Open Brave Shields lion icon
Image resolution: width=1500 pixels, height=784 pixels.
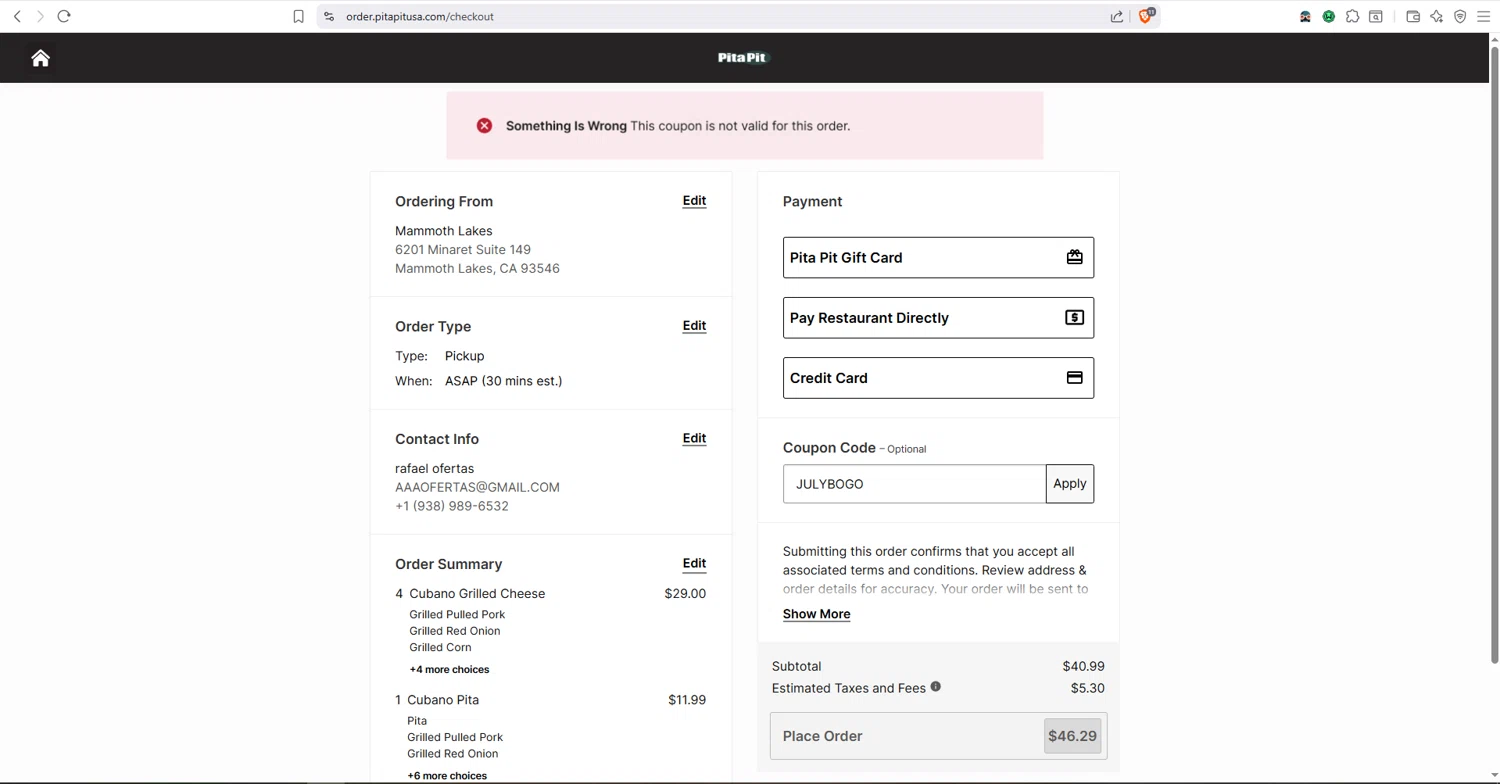[x=1146, y=16]
